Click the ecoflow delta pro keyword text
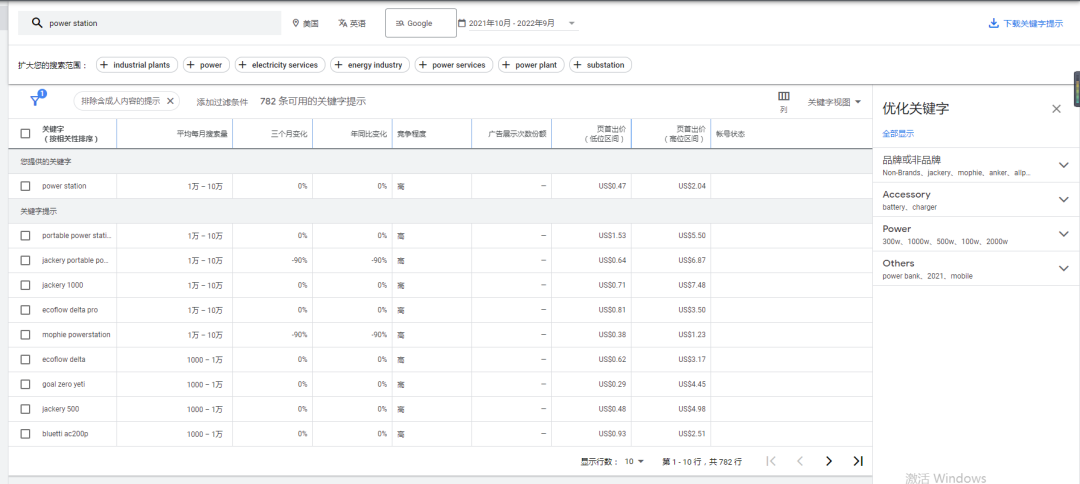The image size is (1080, 484). click(x=70, y=310)
